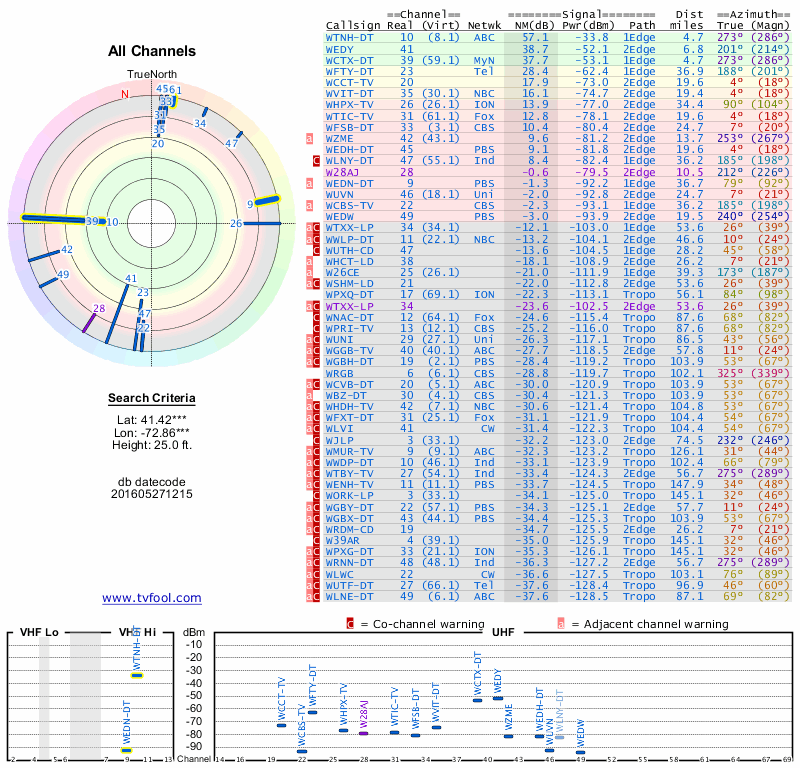Select WCCT-TV callsign in the table
800x768 pixels.
pyautogui.click(x=349, y=83)
